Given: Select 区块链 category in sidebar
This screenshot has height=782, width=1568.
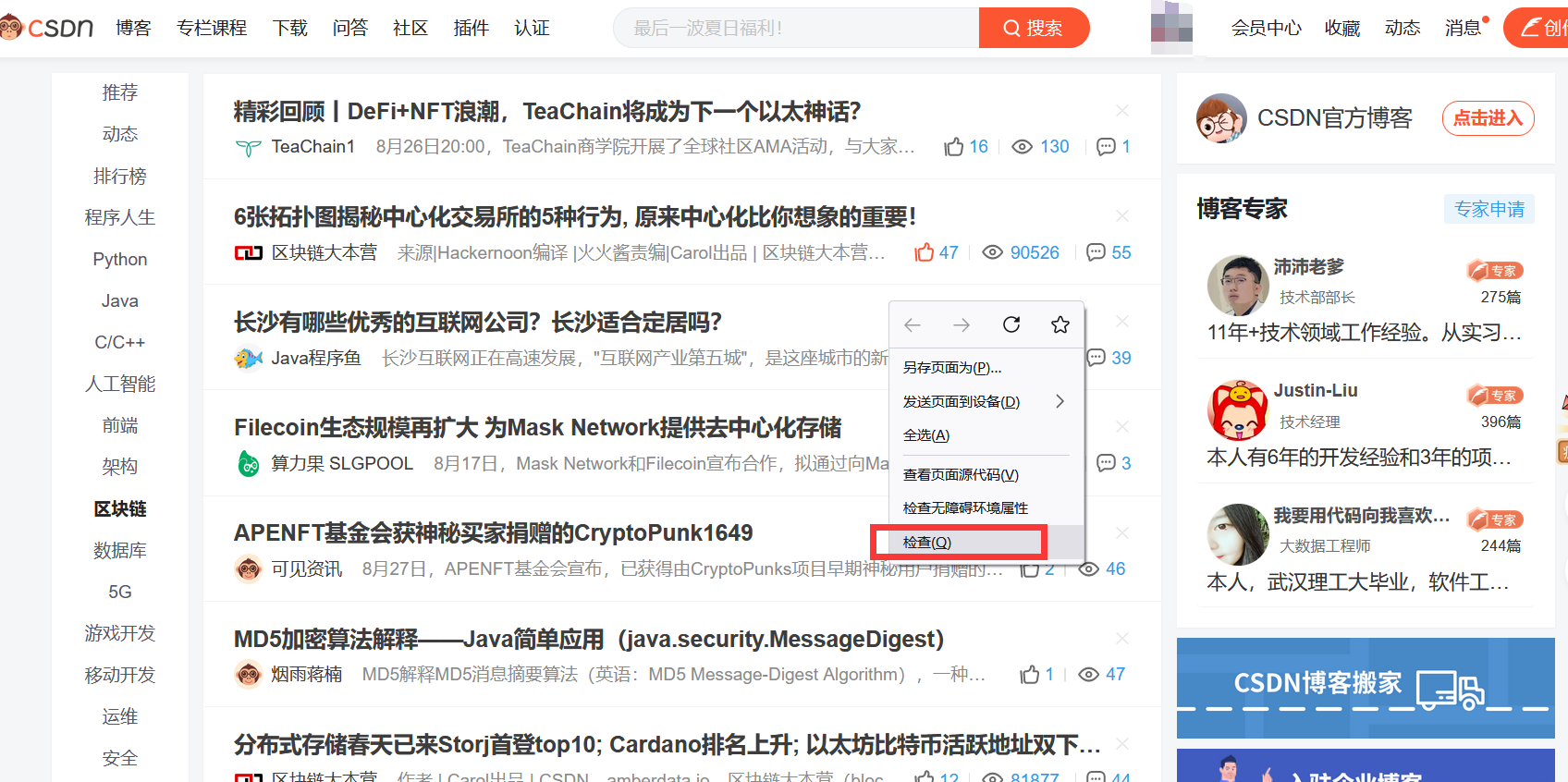Looking at the screenshot, I should [x=120, y=508].
